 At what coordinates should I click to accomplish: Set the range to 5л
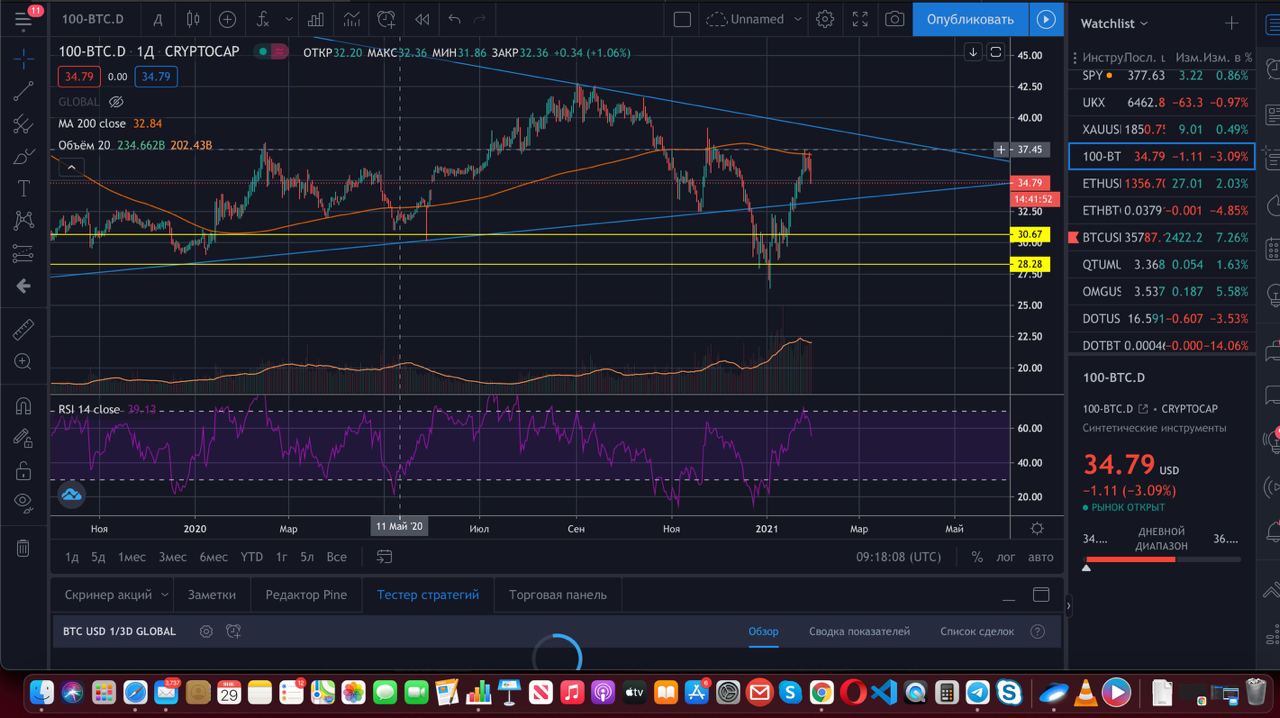[x=307, y=557]
